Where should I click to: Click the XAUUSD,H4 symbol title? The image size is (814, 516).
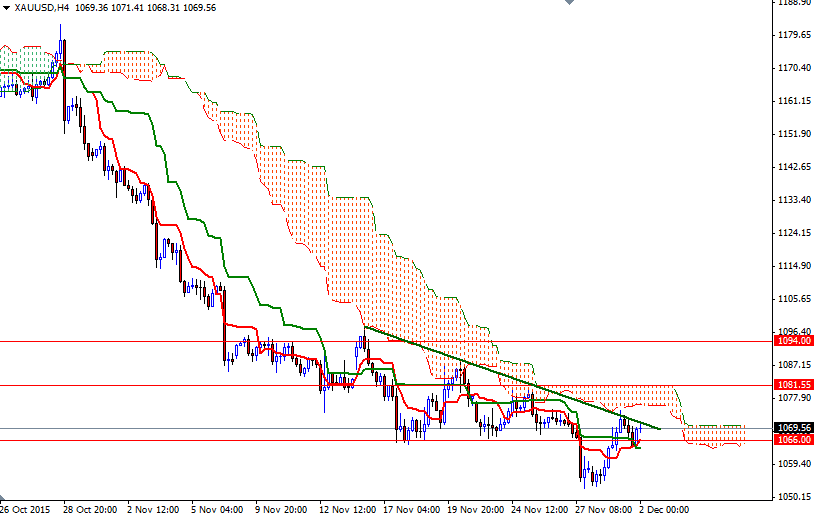pos(42,8)
